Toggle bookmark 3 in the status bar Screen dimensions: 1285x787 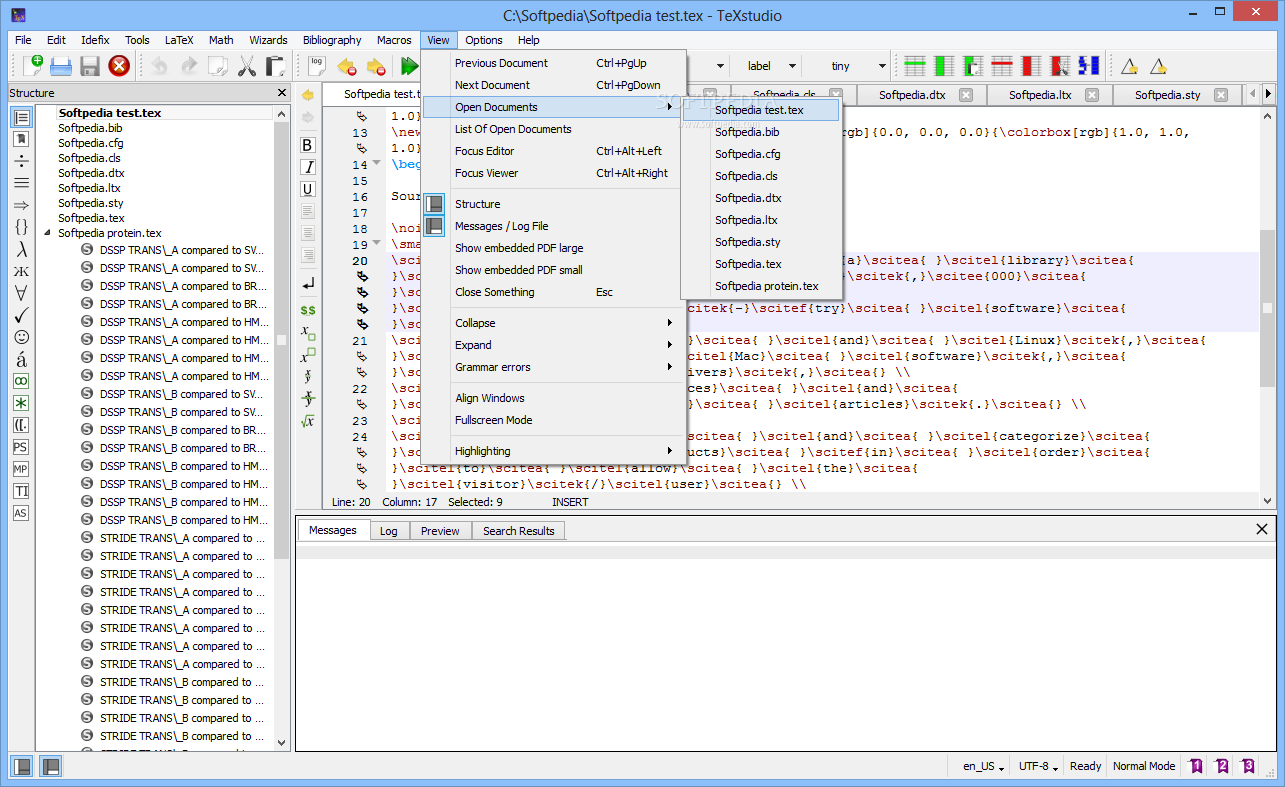pos(1247,766)
